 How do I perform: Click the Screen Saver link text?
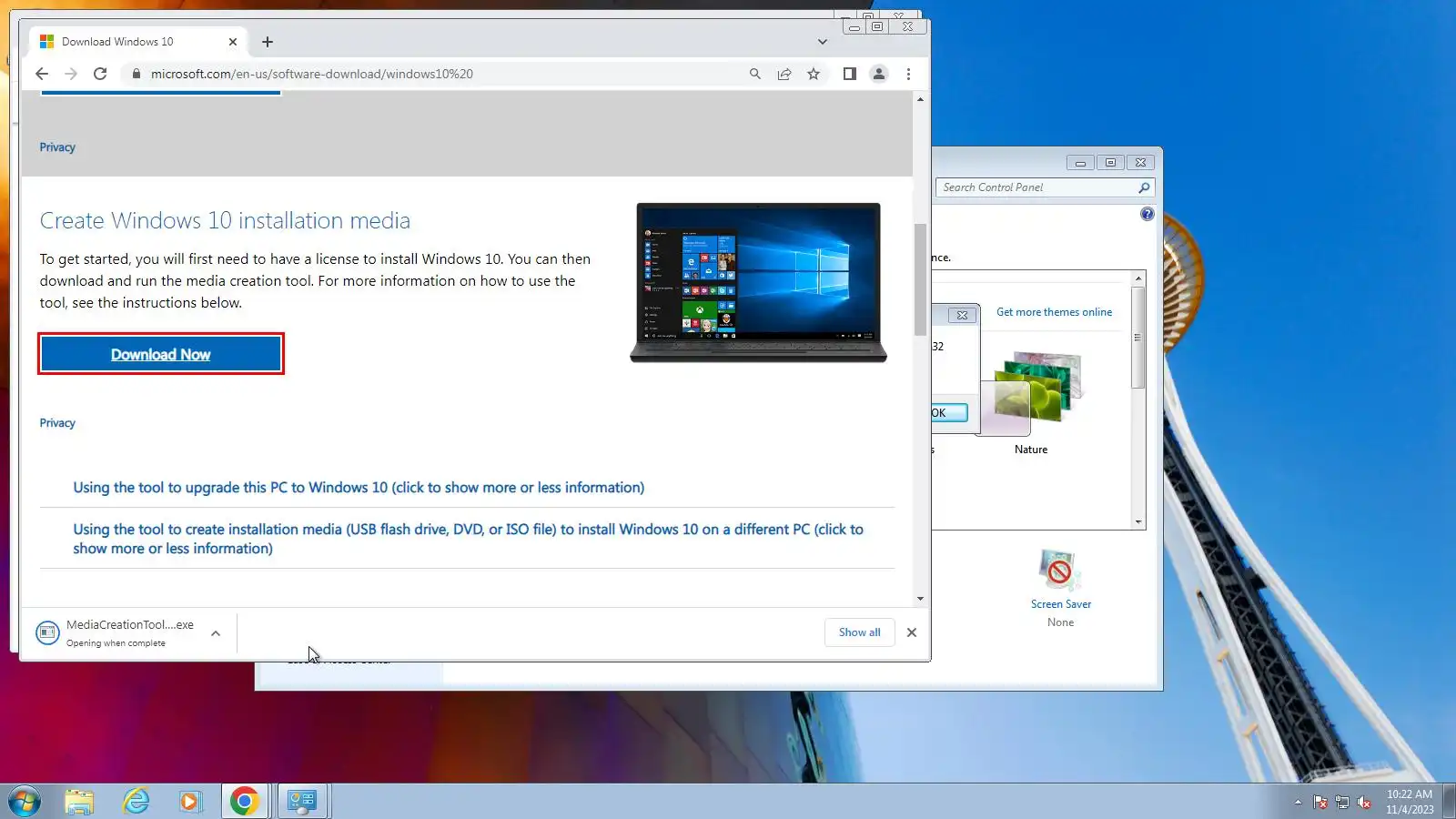[1061, 604]
